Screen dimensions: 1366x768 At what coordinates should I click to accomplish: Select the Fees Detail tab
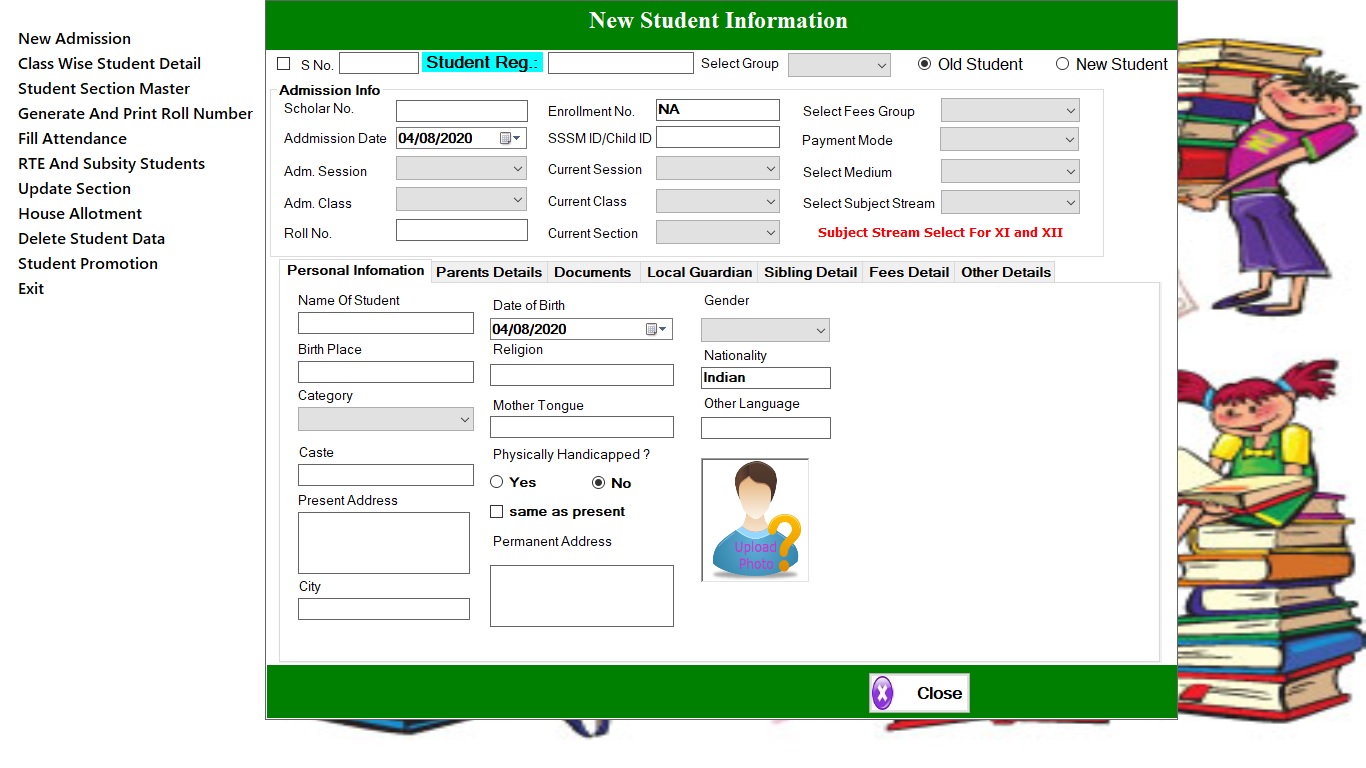coord(908,271)
